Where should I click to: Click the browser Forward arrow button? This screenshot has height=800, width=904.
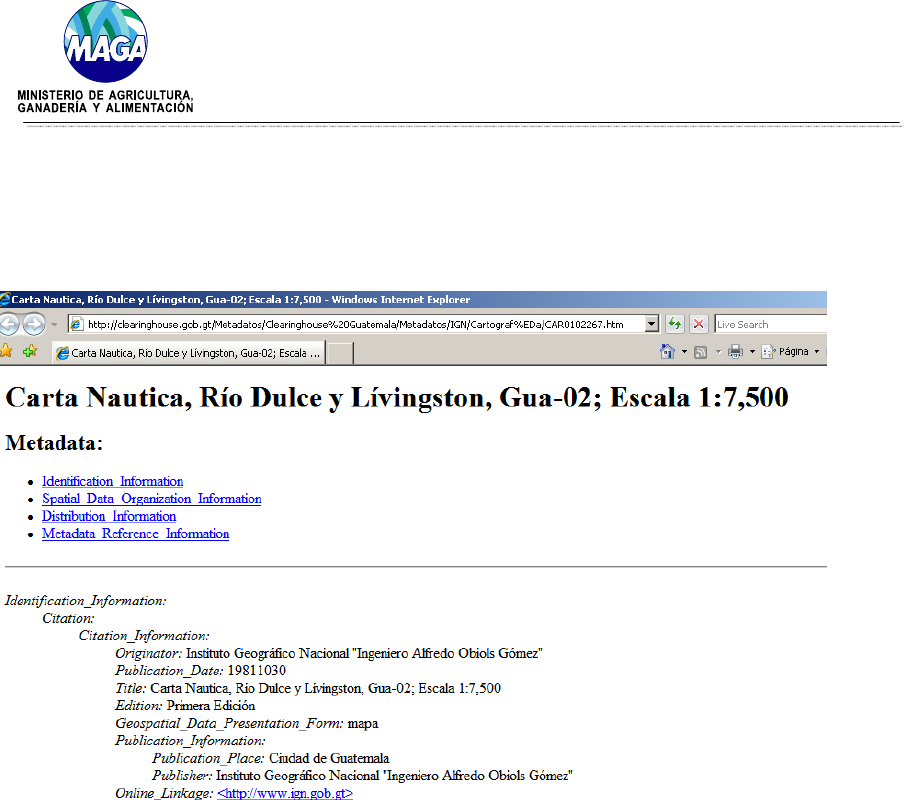(x=34, y=324)
